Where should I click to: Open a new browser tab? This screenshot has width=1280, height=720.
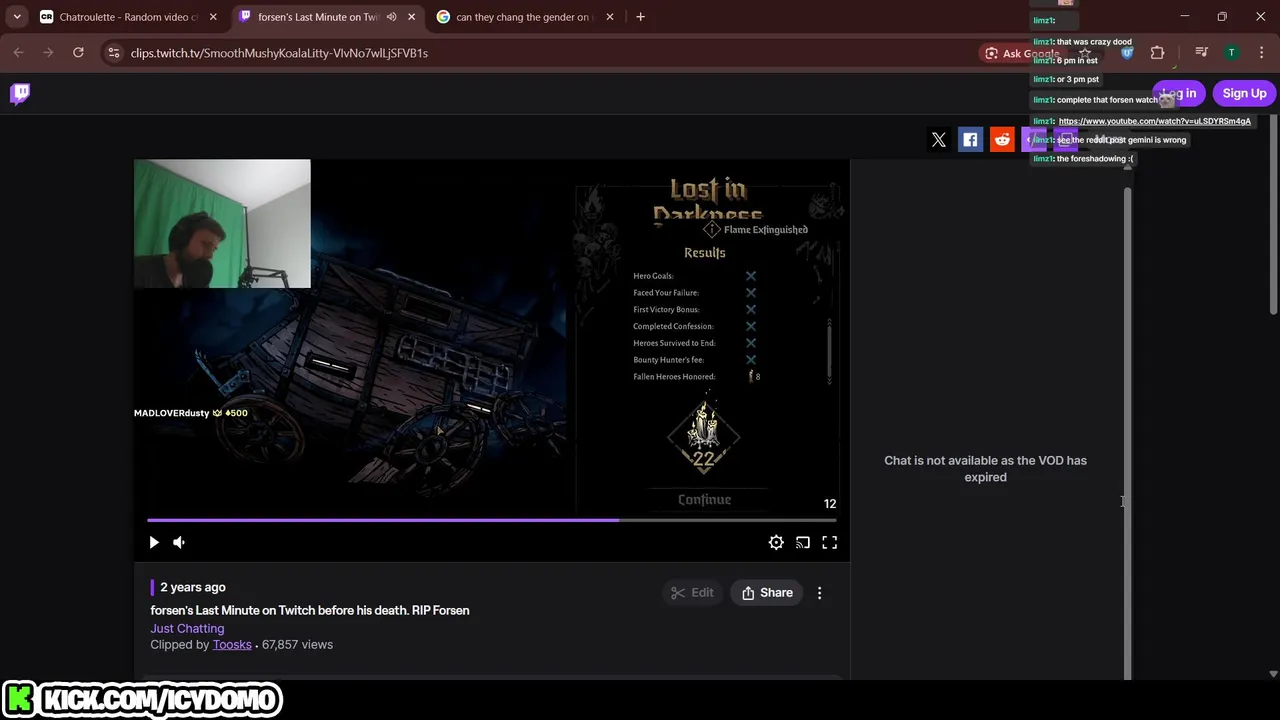click(640, 17)
